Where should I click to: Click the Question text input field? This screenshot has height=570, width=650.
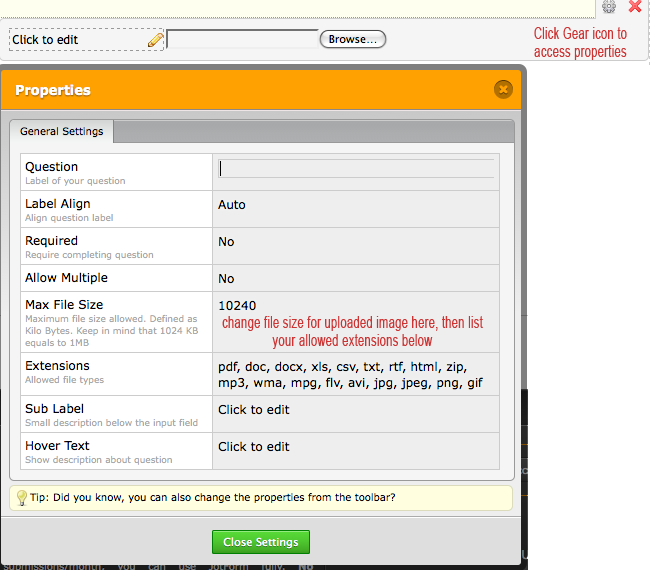pyautogui.click(x=355, y=169)
